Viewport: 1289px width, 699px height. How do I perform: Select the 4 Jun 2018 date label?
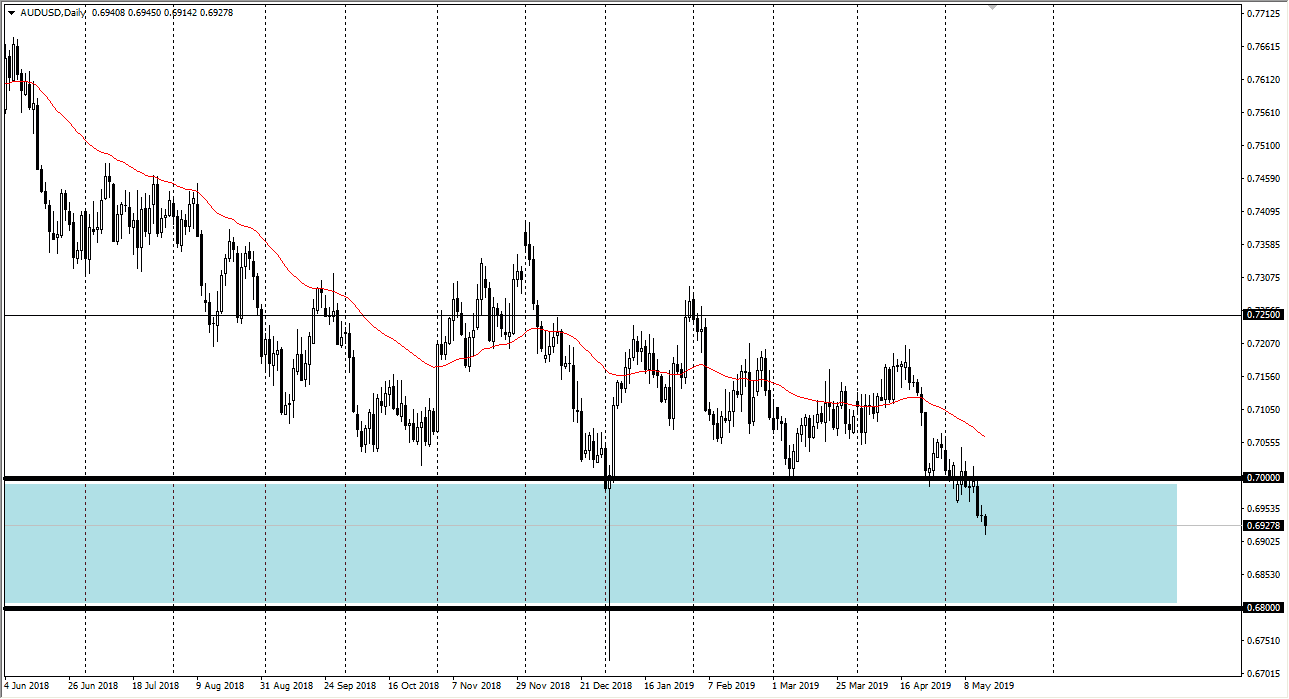25,687
